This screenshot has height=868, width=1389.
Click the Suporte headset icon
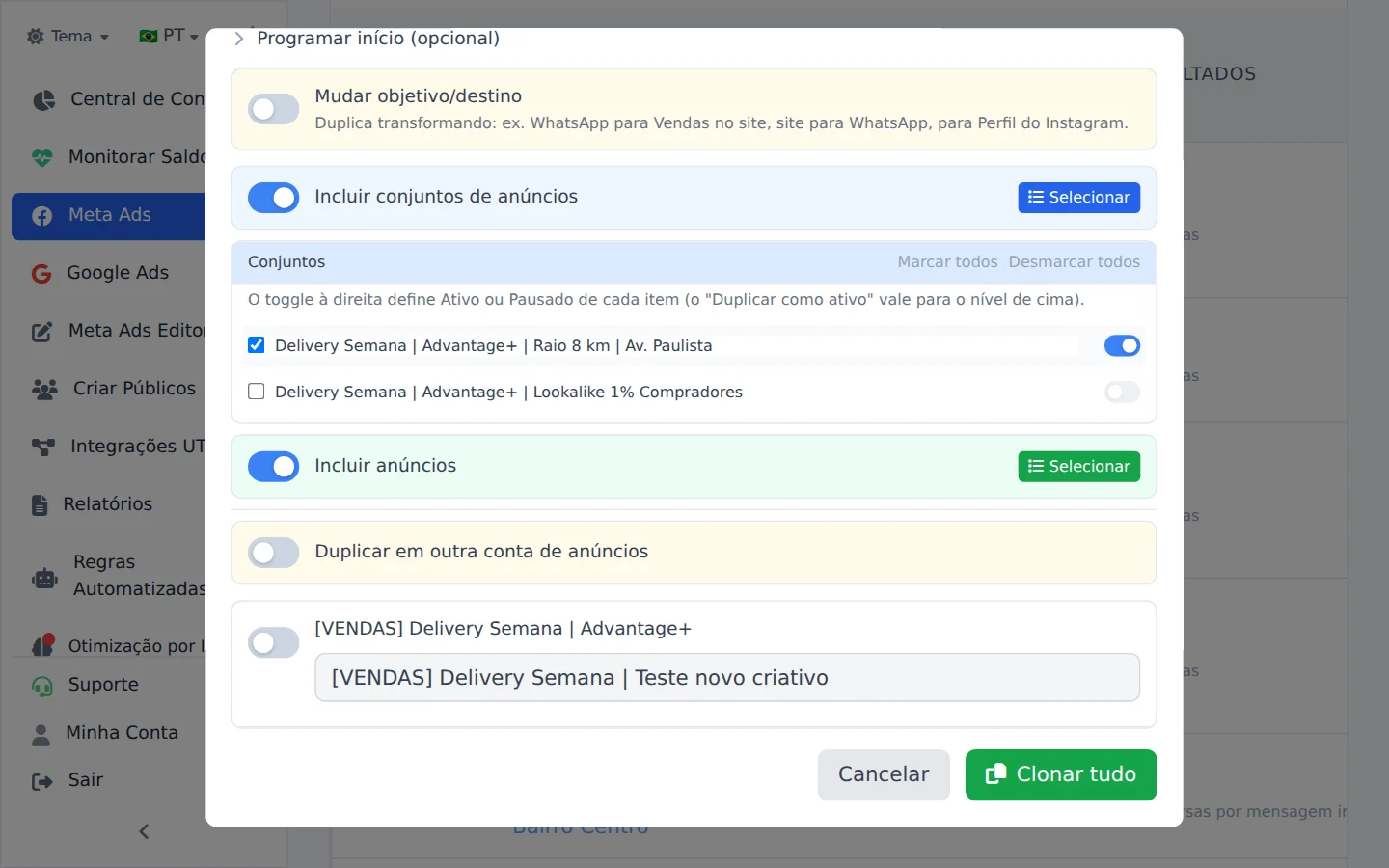(41, 686)
